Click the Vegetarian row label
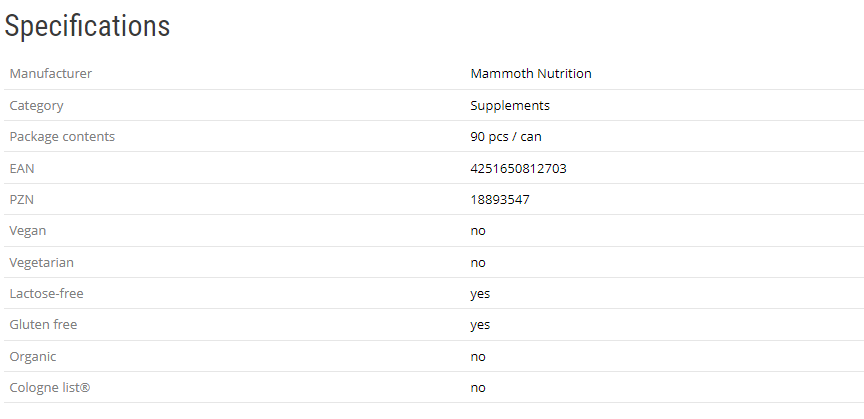Screen dimensions: 864x419 pyautogui.click(x=41, y=262)
